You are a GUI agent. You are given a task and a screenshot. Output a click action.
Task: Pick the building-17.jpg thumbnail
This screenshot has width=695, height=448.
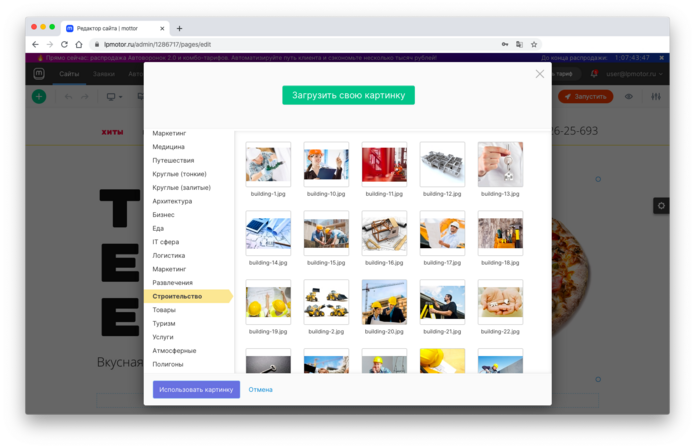442,233
